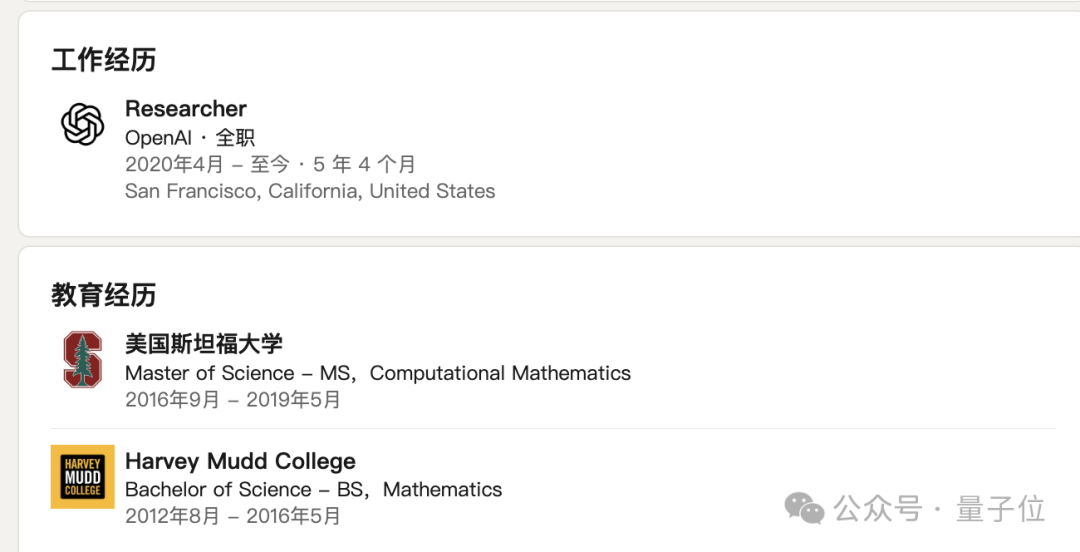Click the Harvey Mudd College logo
Image resolution: width=1080 pixels, height=552 pixels.
point(82,477)
